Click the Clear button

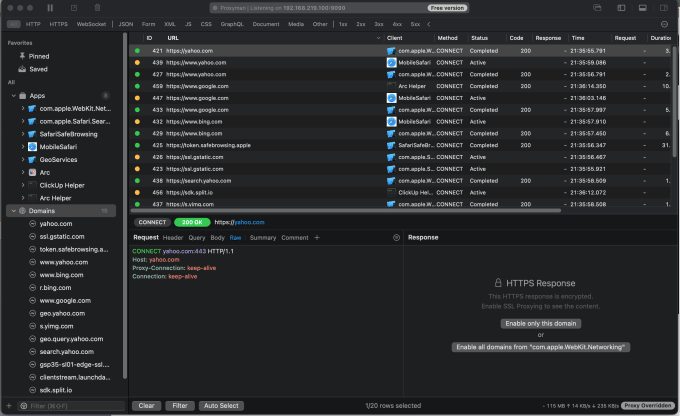coord(147,406)
